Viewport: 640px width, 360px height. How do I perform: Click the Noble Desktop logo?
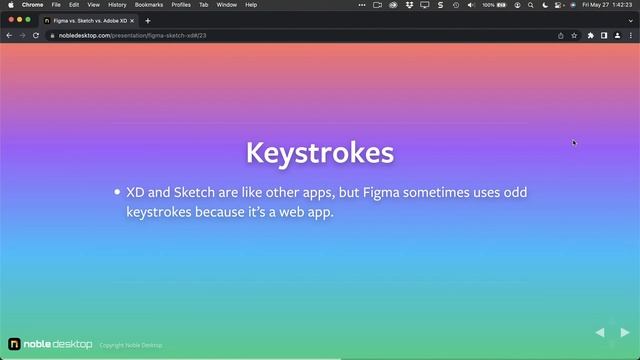click(50, 344)
